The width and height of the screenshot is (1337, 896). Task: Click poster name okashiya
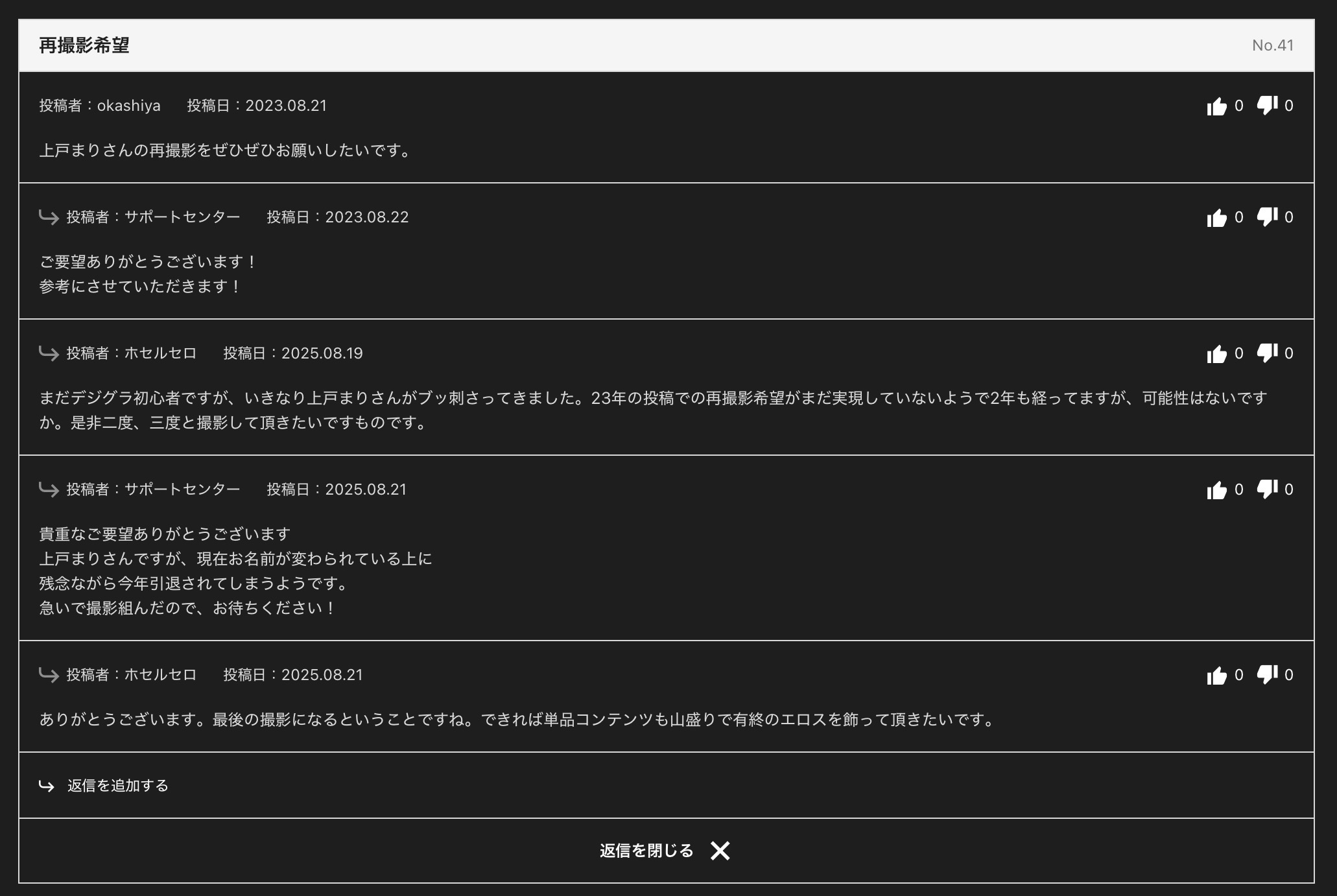pos(128,106)
